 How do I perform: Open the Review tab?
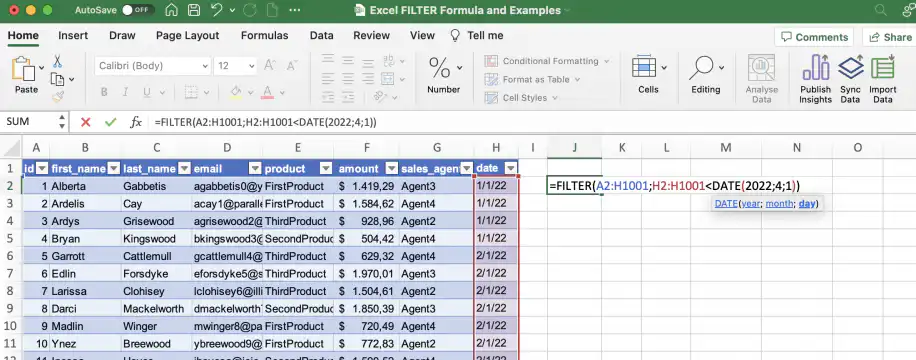tap(372, 36)
